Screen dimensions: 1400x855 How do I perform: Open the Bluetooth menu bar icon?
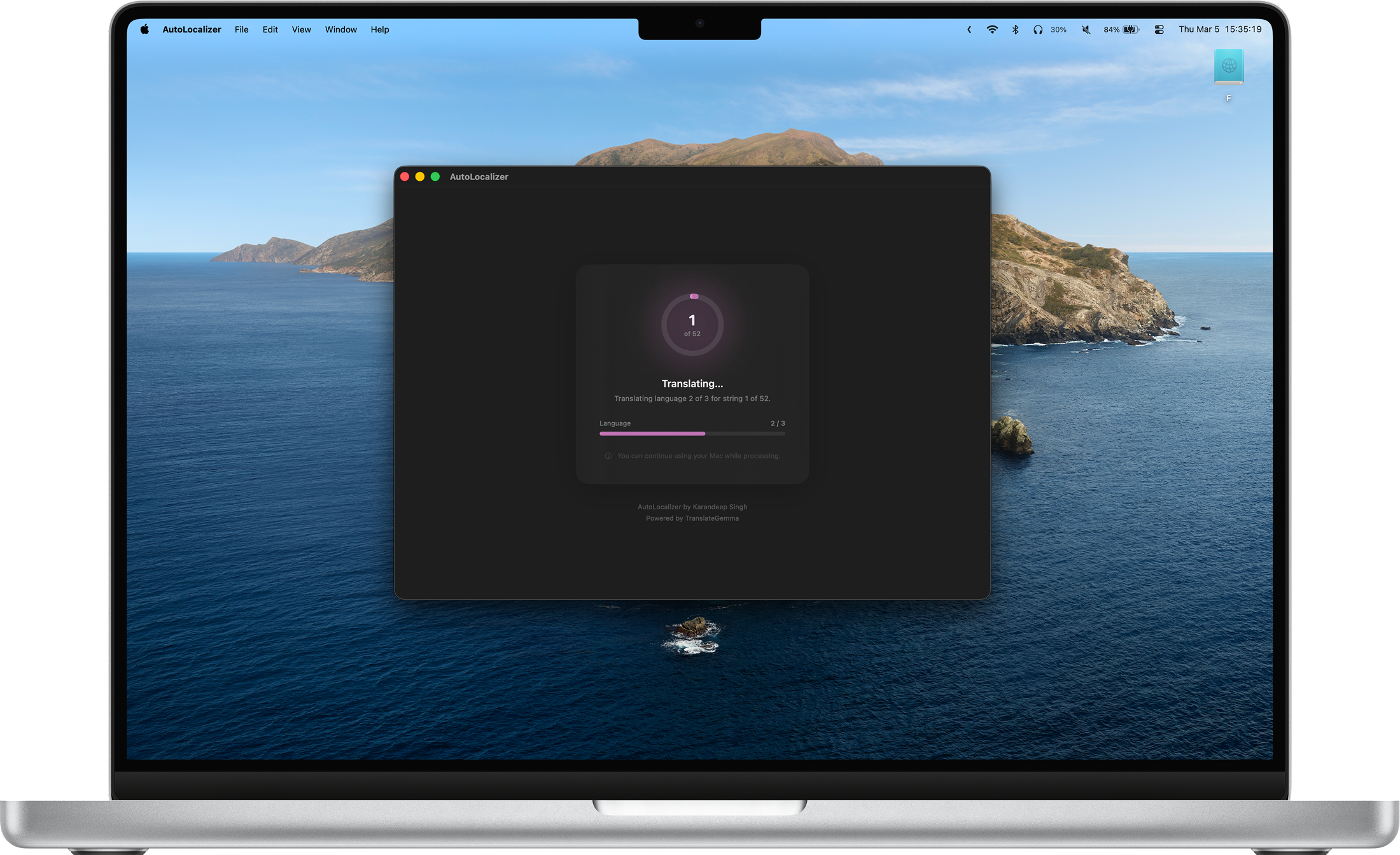pyautogui.click(x=1015, y=29)
